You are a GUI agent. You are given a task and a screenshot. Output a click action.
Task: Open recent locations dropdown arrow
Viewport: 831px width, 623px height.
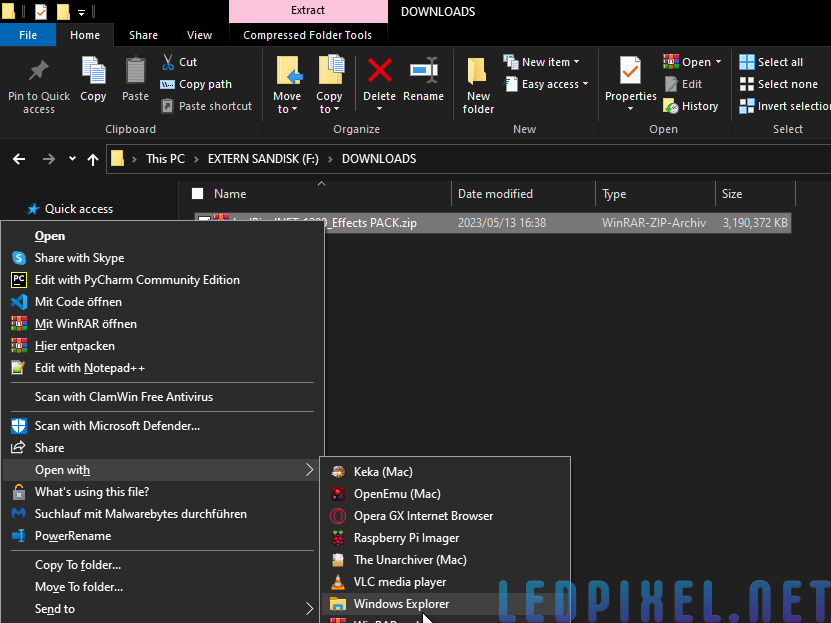coord(72,159)
